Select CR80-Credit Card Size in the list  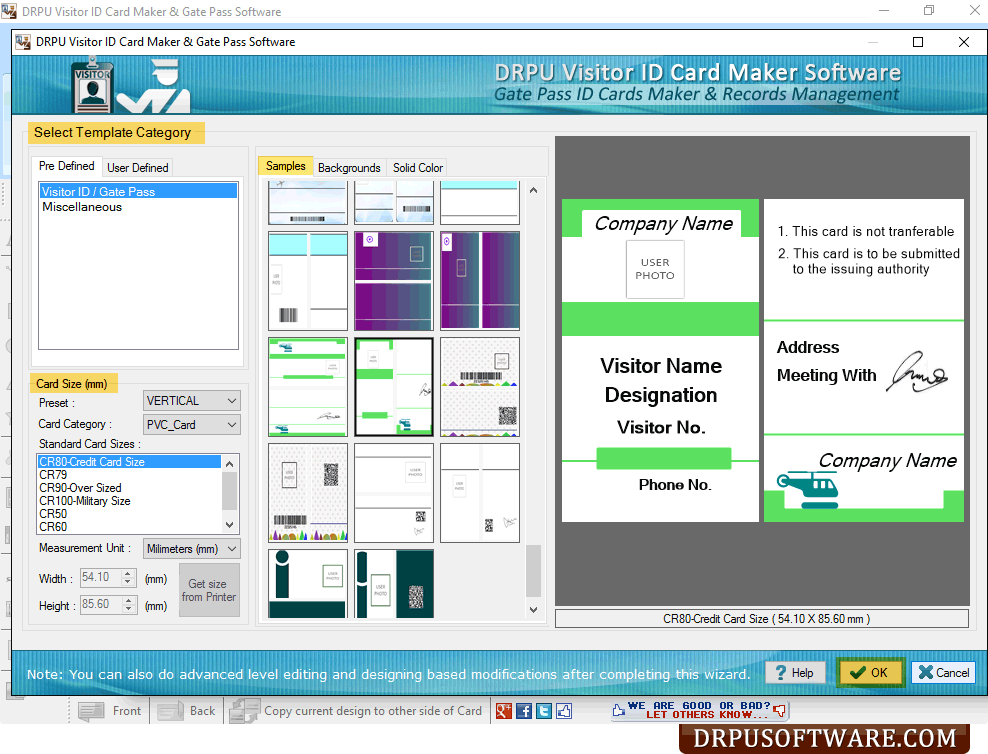(x=129, y=462)
